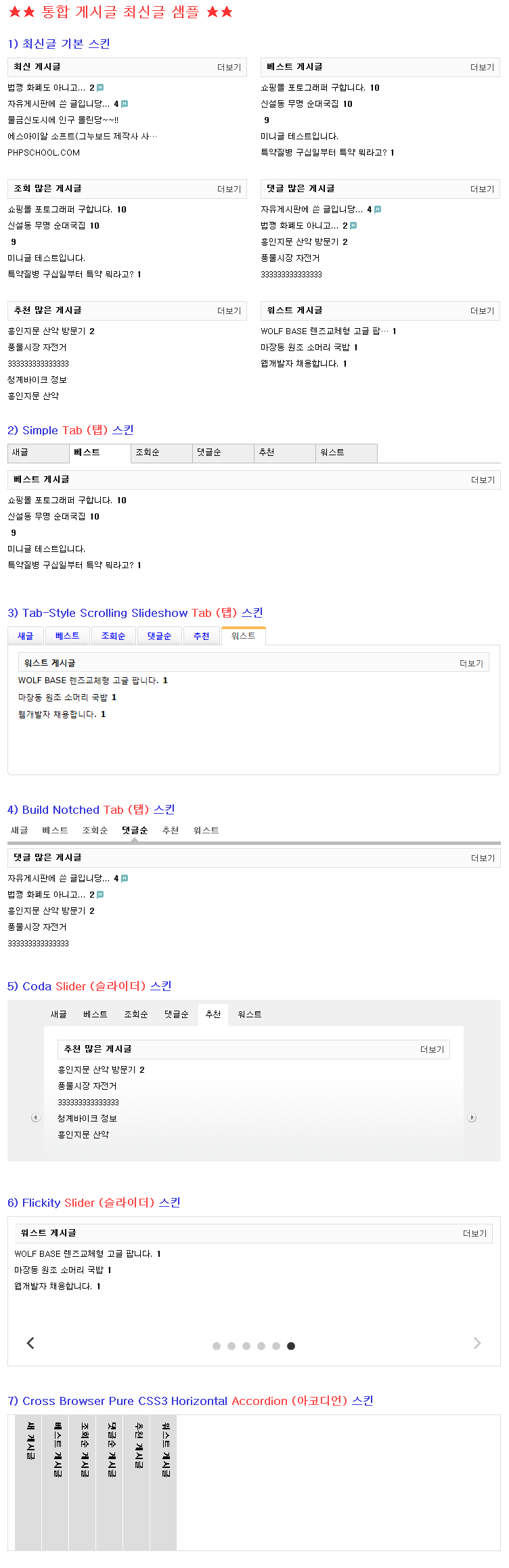Image resolution: width=509 pixels, height=1568 pixels.
Task: Expand the 새 게시글 accordion panel
Action: pos(29,1481)
